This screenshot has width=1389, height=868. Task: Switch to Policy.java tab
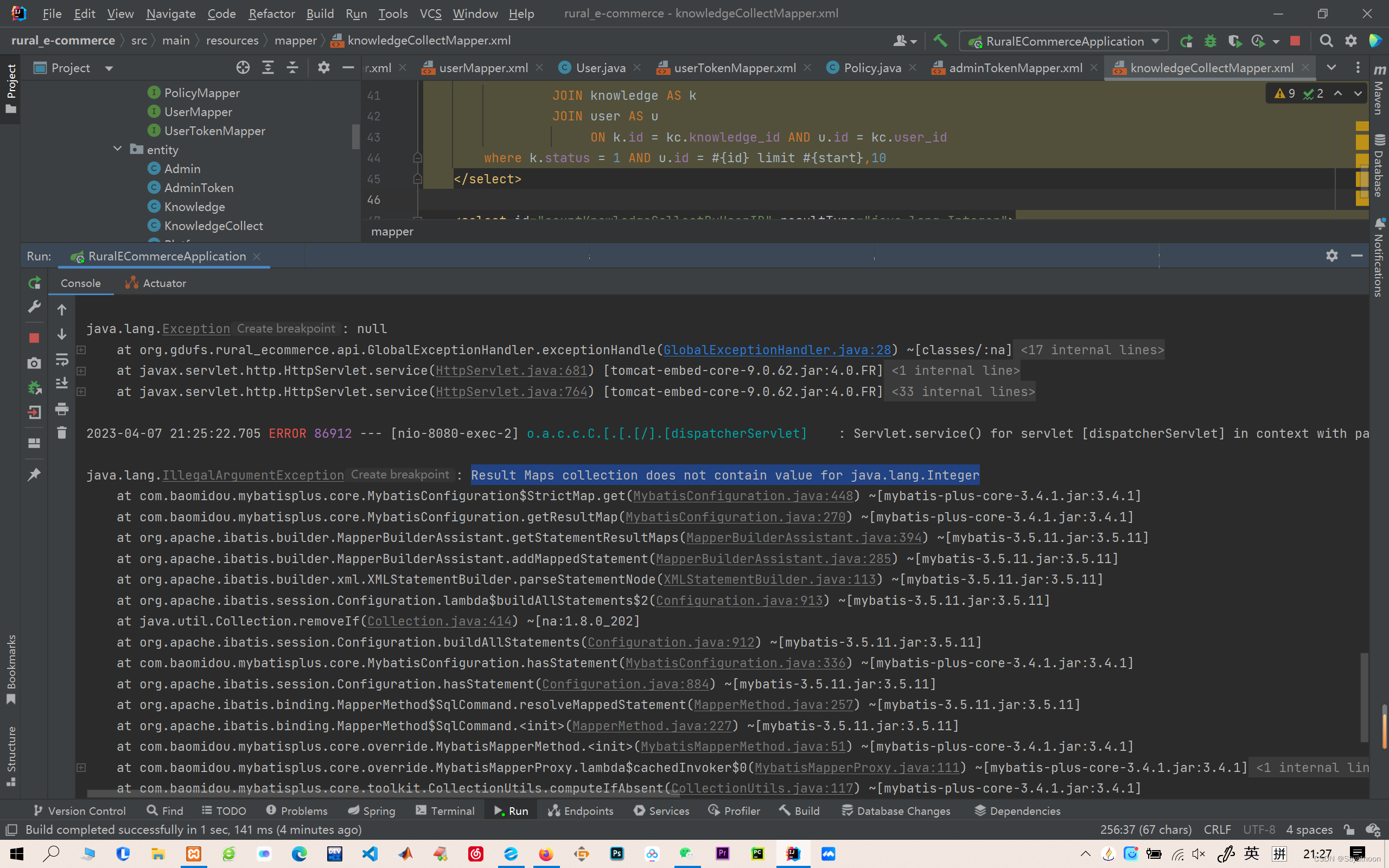pyautogui.click(x=872, y=68)
